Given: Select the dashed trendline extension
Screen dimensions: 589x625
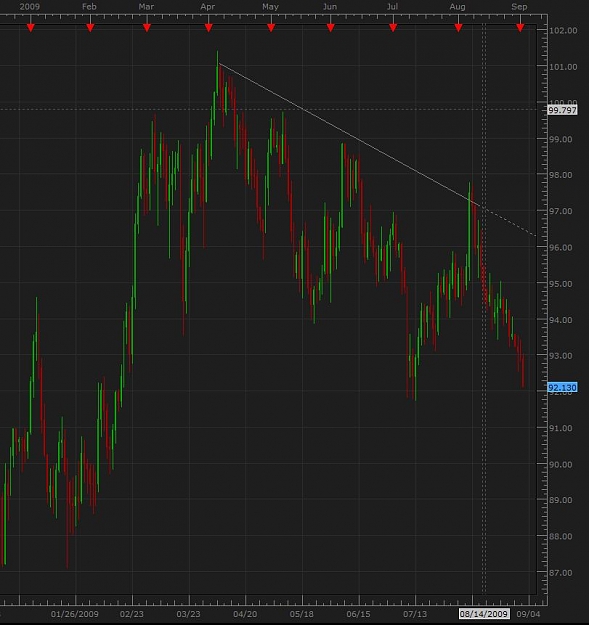Looking at the screenshot, I should pos(508,221).
